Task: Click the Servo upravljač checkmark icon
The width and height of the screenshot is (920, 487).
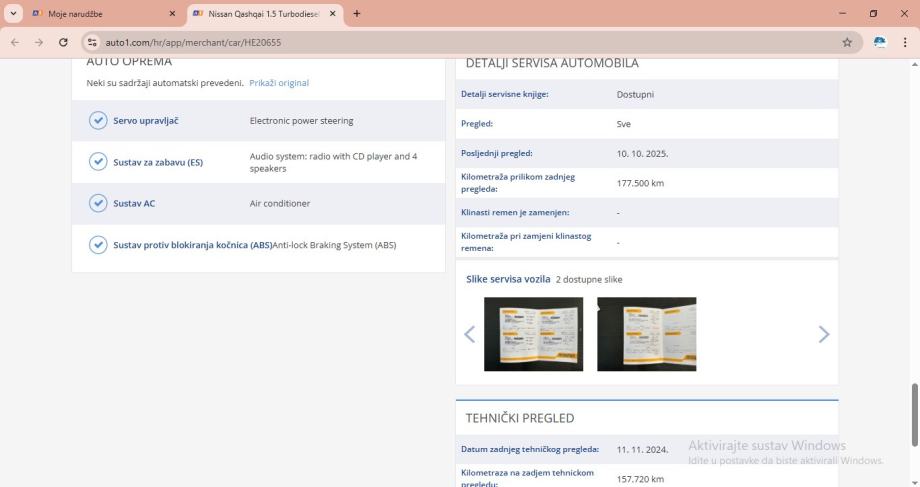Action: [x=98, y=121]
